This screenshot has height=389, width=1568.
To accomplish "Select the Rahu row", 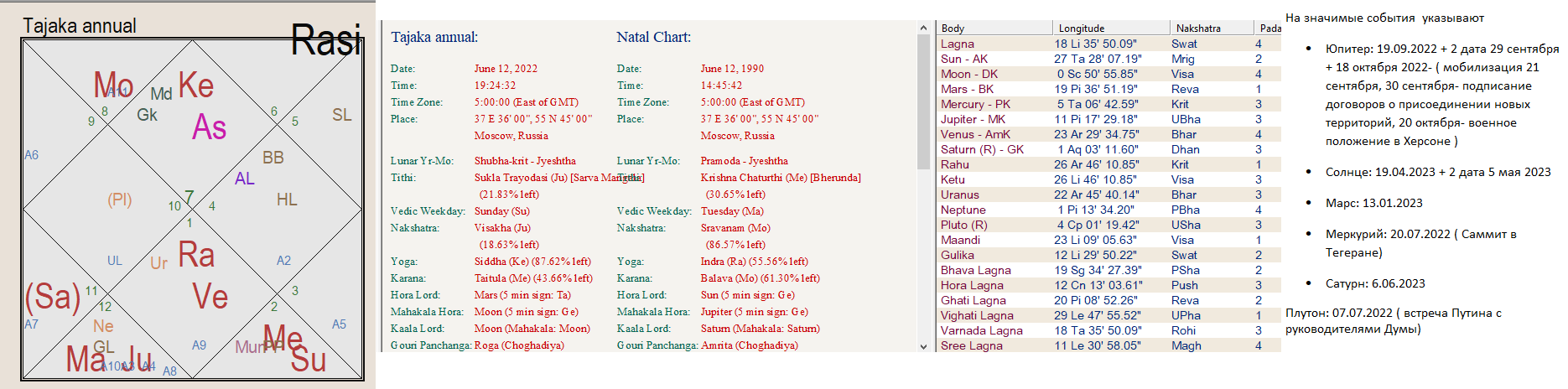I will pyautogui.click(x=1109, y=164).
